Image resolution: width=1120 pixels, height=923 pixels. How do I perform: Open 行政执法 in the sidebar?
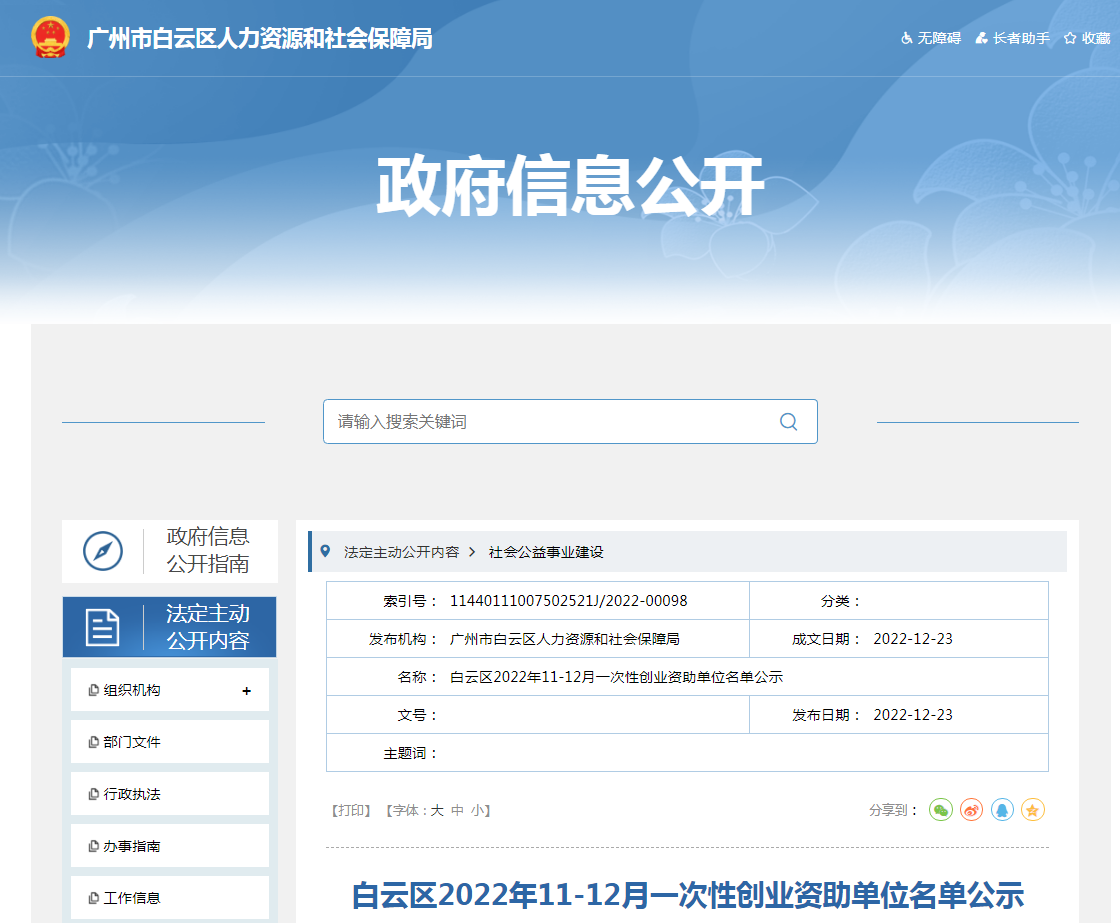[x=131, y=794]
